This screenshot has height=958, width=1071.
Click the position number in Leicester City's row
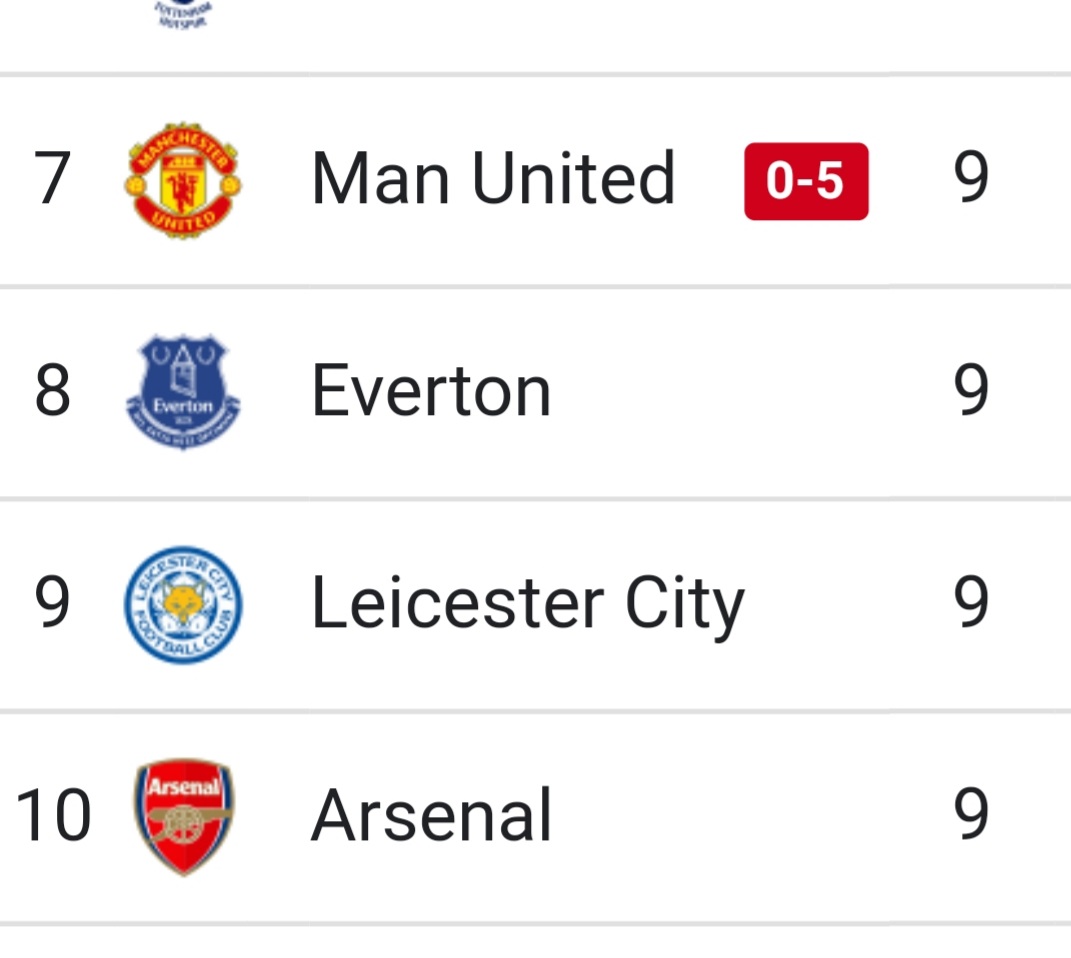point(52,604)
